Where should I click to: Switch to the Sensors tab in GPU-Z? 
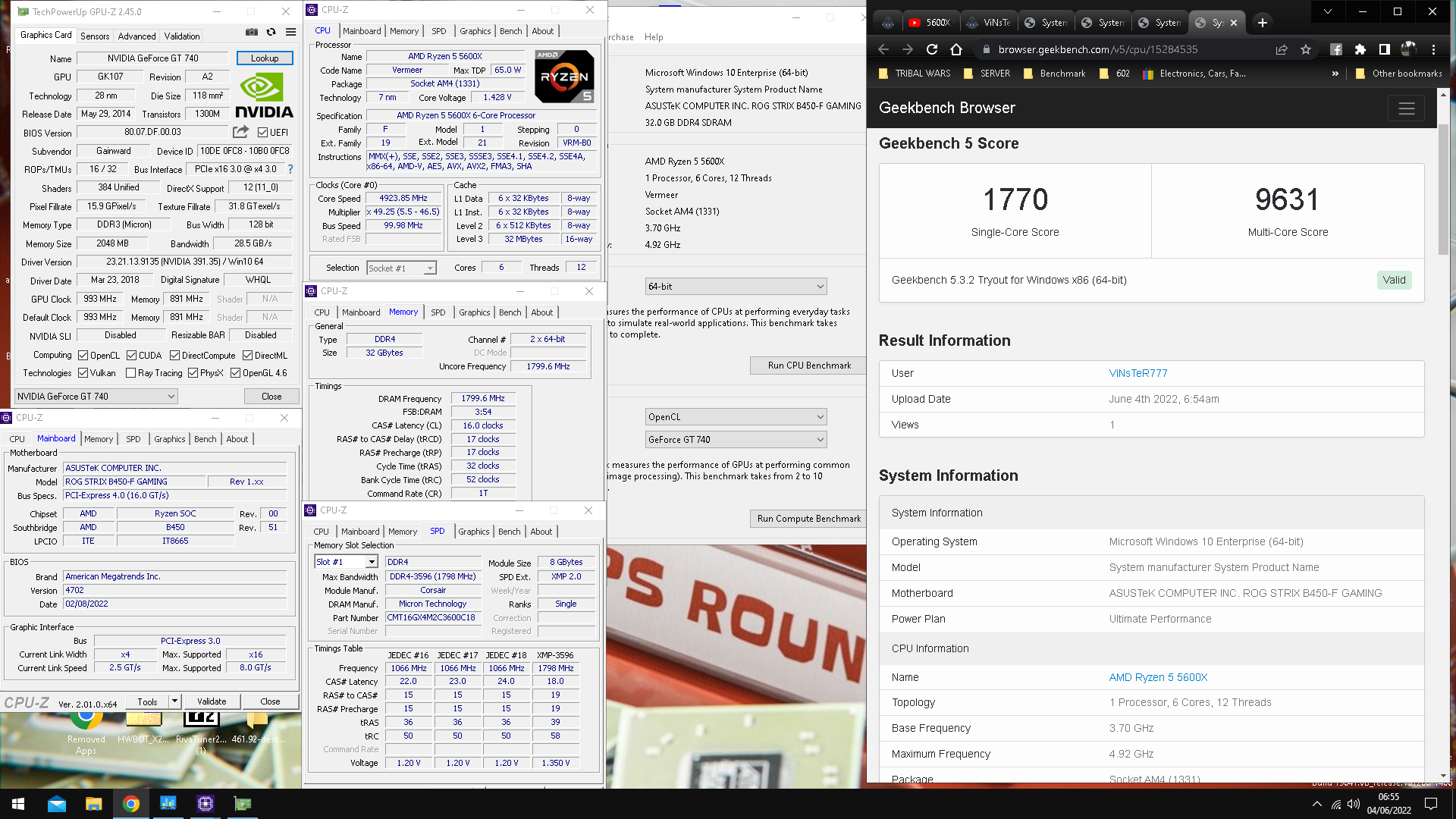click(x=95, y=36)
